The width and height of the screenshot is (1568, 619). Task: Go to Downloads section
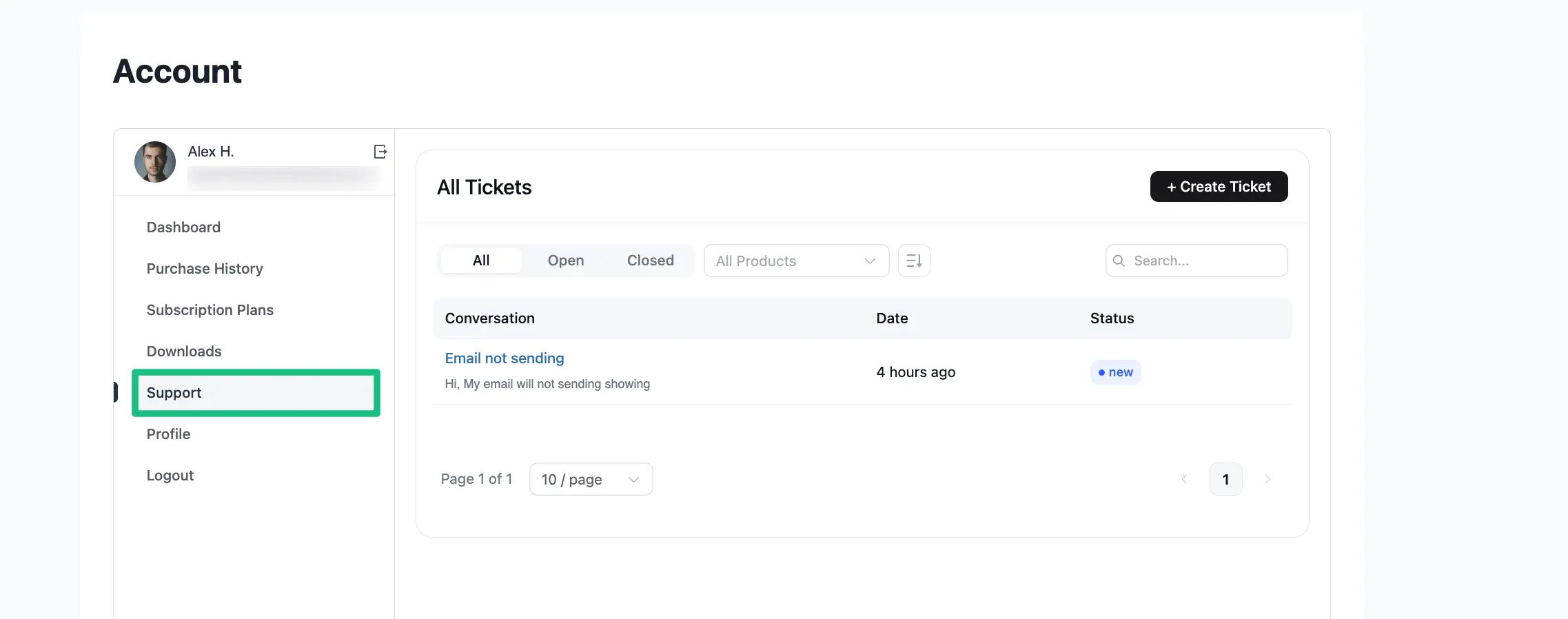click(x=184, y=352)
